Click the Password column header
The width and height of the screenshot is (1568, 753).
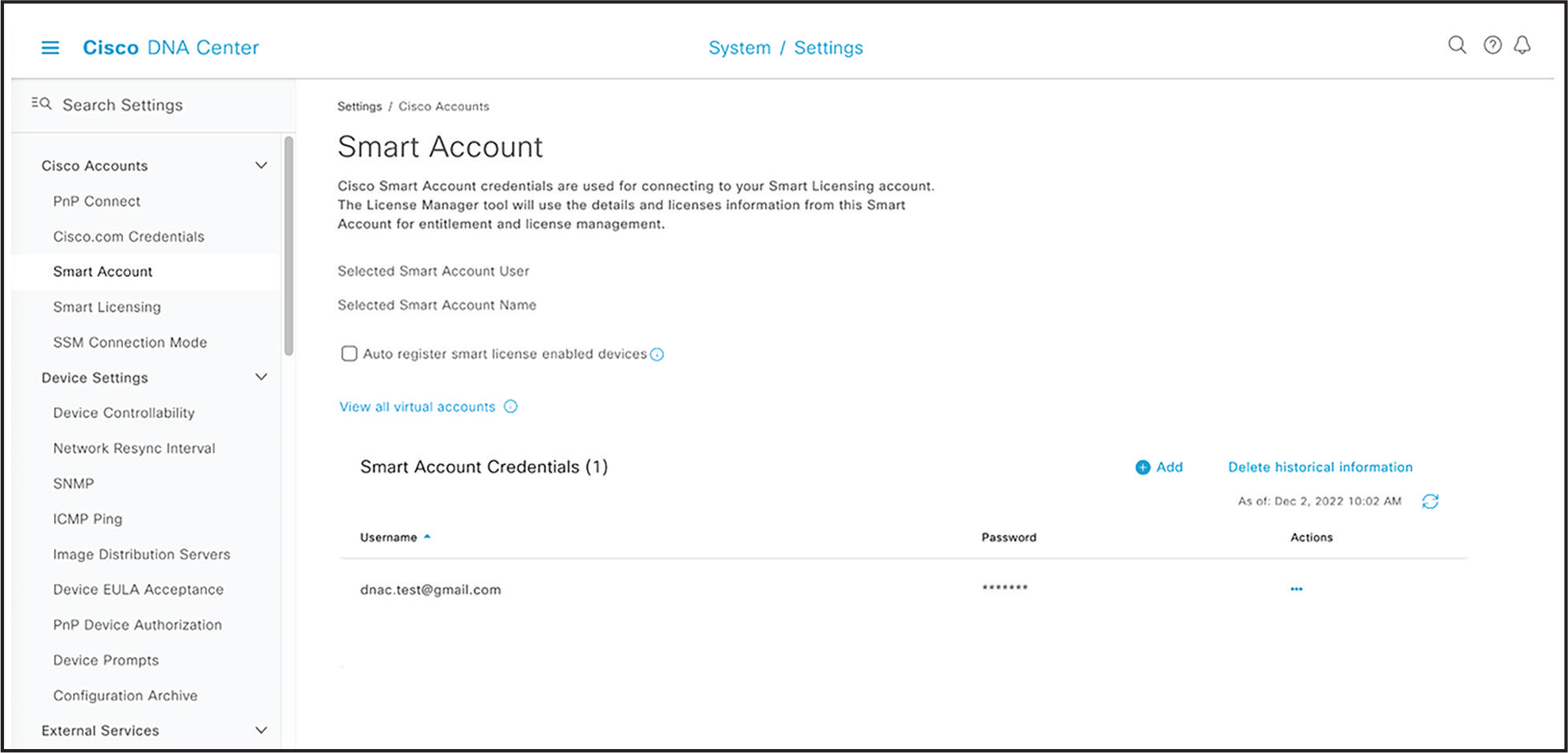click(1009, 537)
